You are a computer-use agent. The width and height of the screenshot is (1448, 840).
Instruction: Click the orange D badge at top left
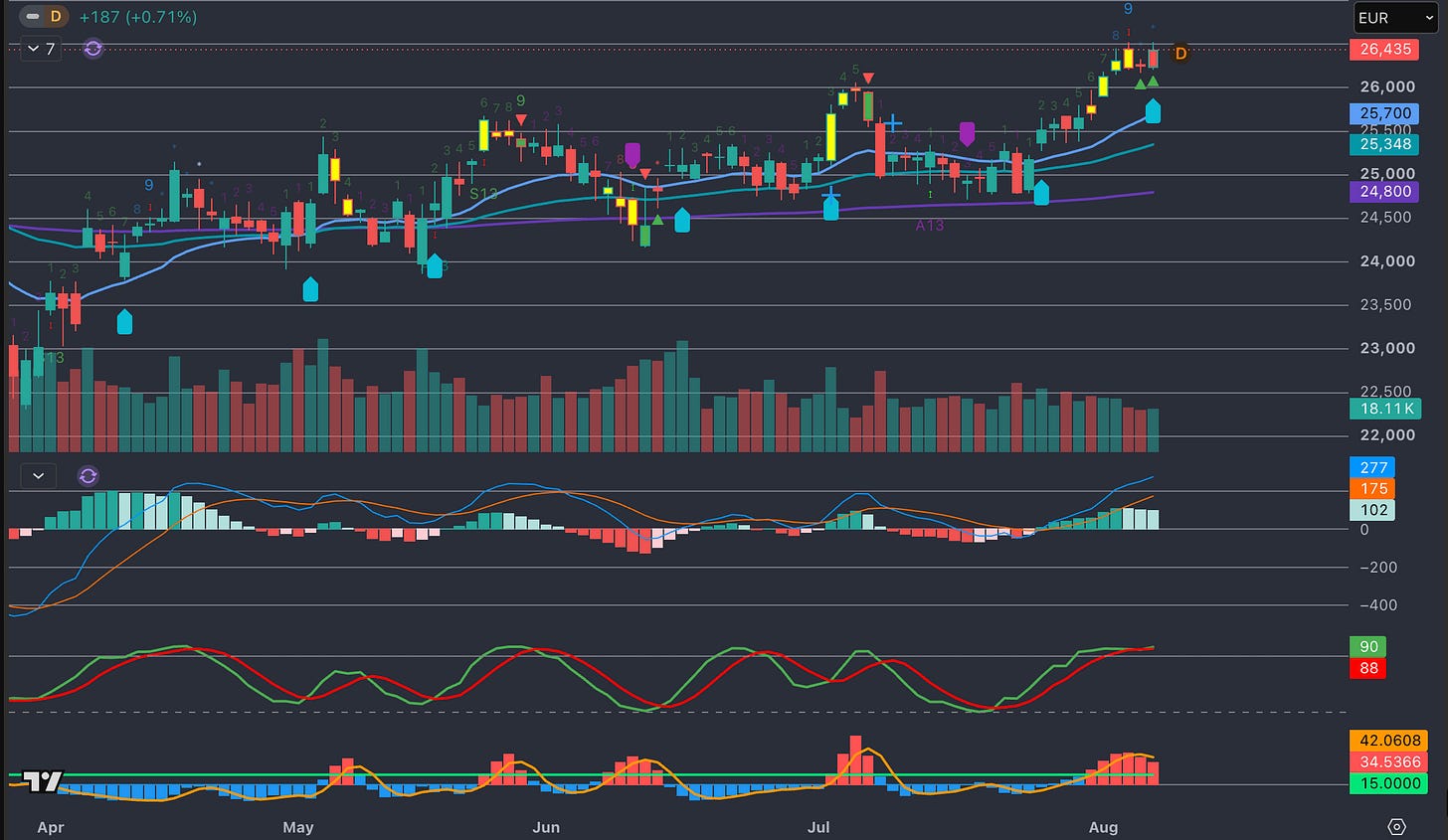[x=57, y=17]
